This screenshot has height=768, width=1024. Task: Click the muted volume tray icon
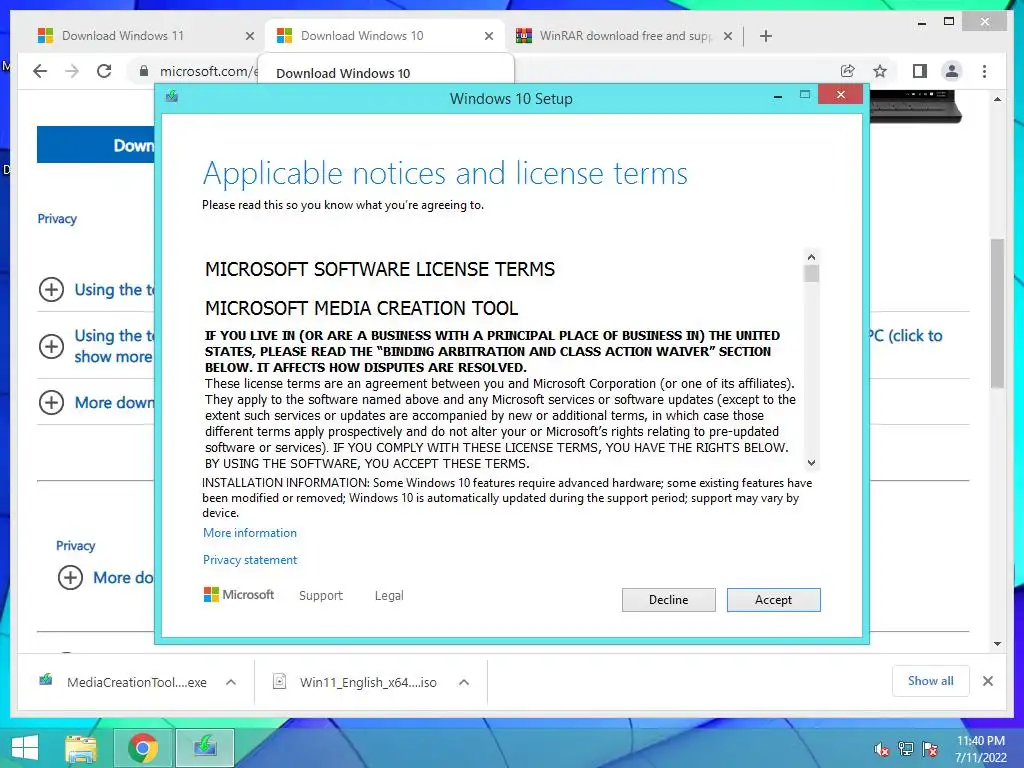[x=881, y=749]
